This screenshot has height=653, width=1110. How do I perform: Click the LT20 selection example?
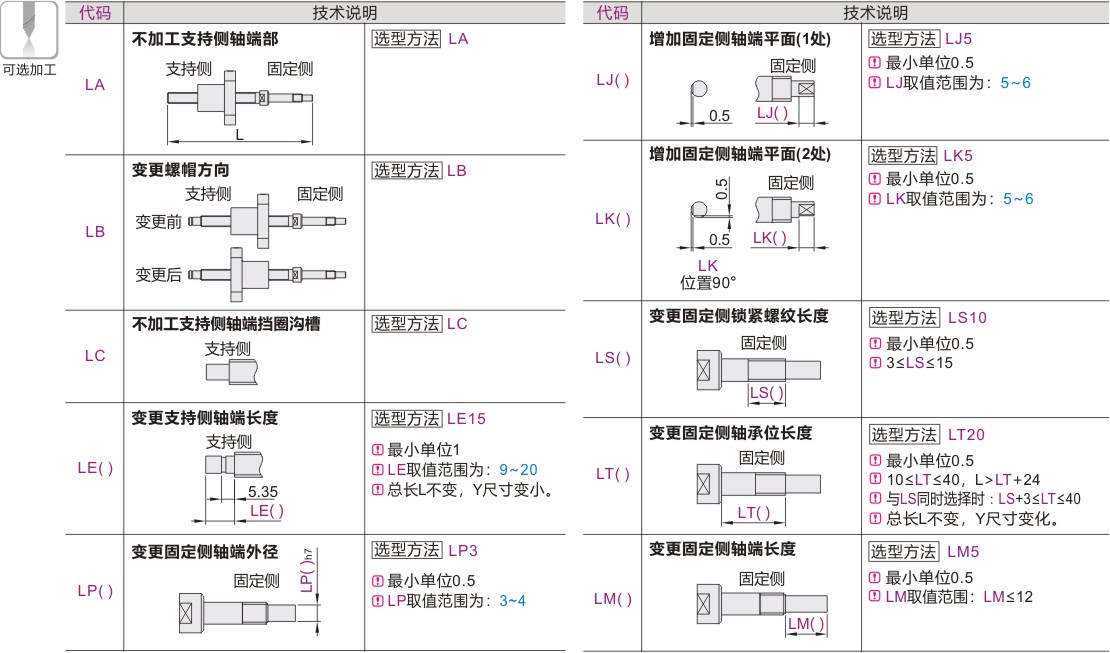966,435
